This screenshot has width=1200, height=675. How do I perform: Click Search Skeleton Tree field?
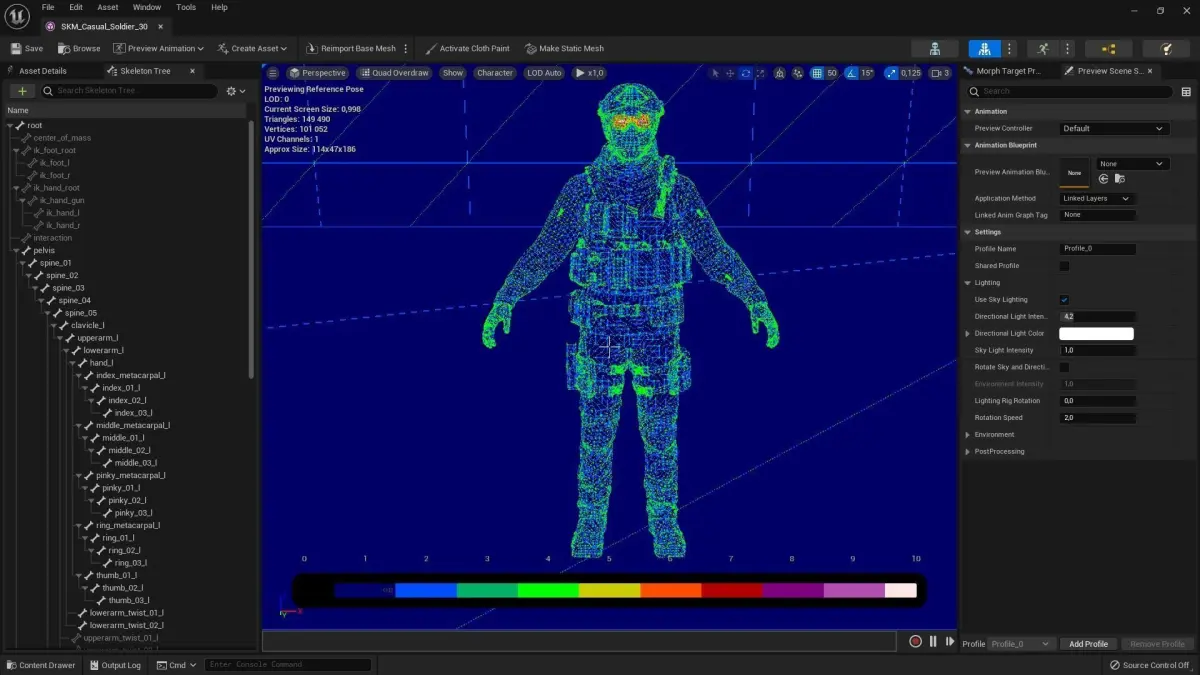point(129,91)
